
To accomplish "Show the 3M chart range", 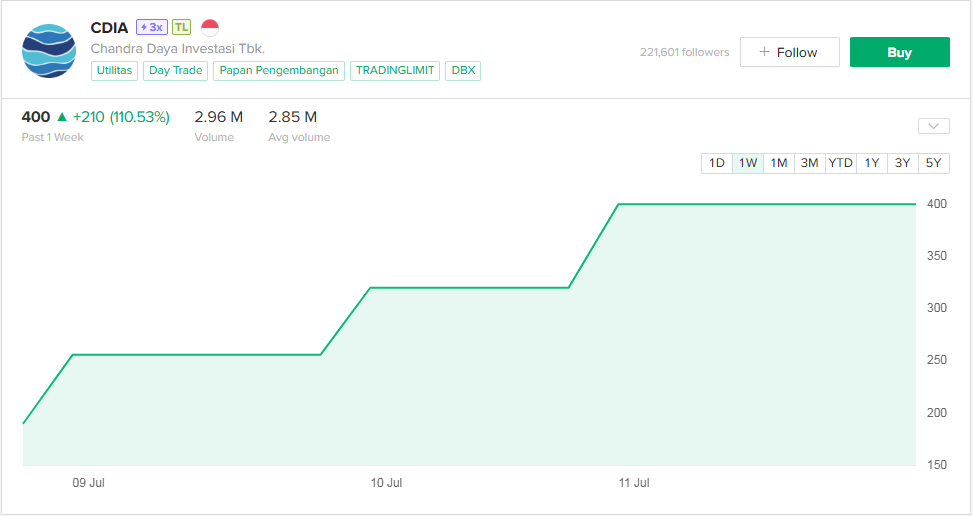I will point(809,163).
